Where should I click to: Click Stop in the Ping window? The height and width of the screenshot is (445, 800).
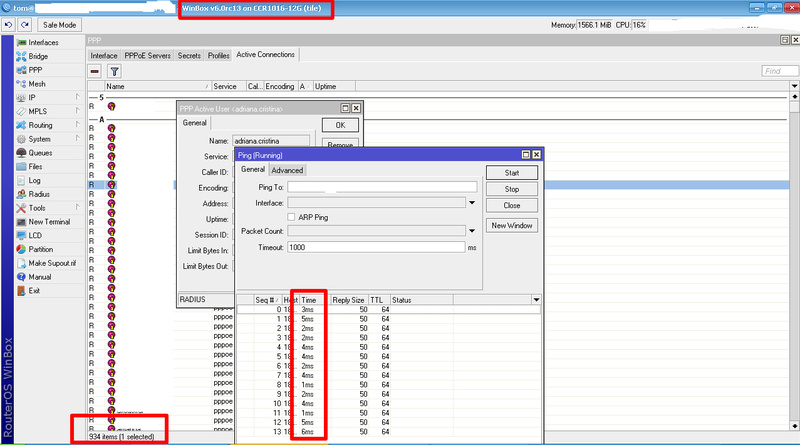[512, 189]
